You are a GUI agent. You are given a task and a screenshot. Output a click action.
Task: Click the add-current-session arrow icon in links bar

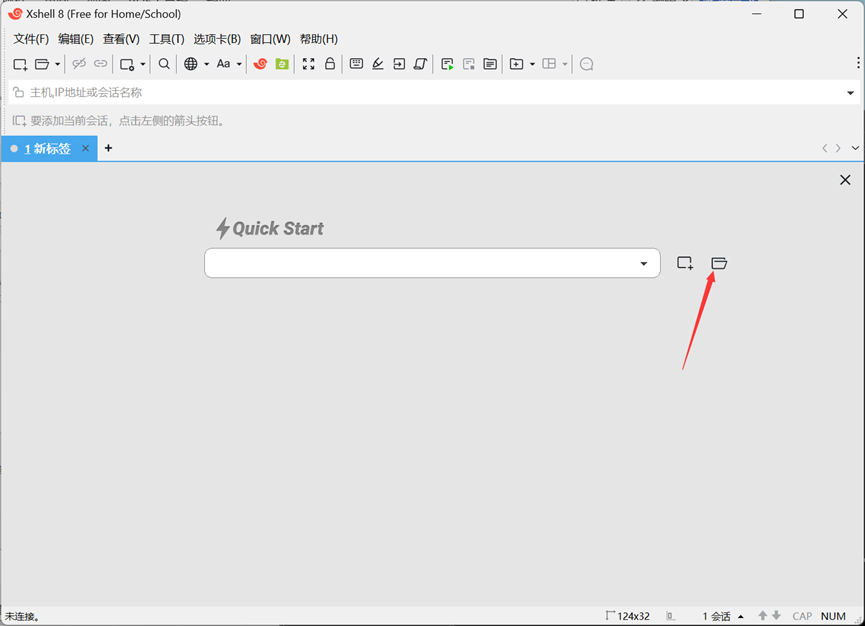click(19, 121)
